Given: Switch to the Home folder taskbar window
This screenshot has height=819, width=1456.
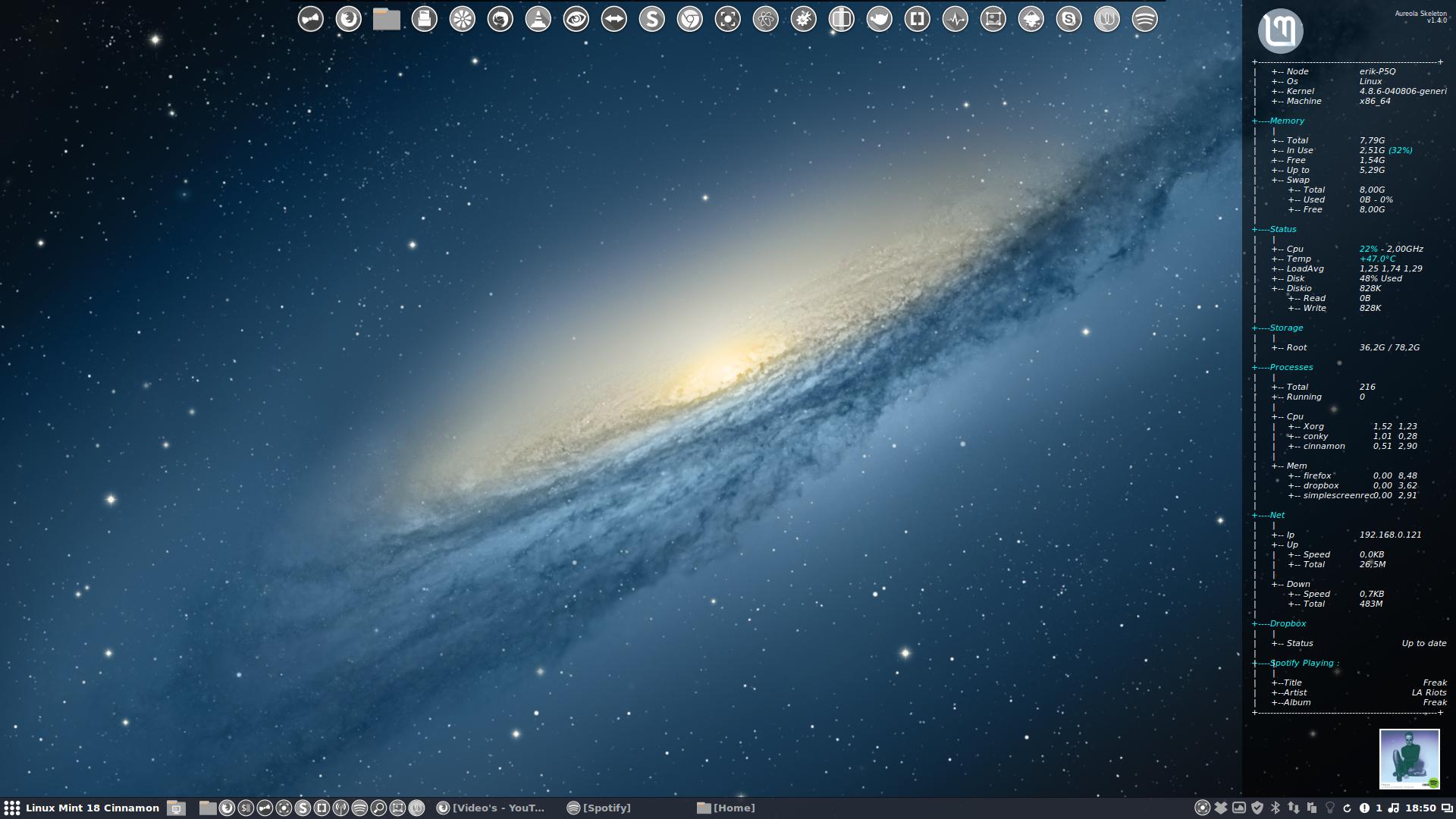Looking at the screenshot, I should 726,808.
